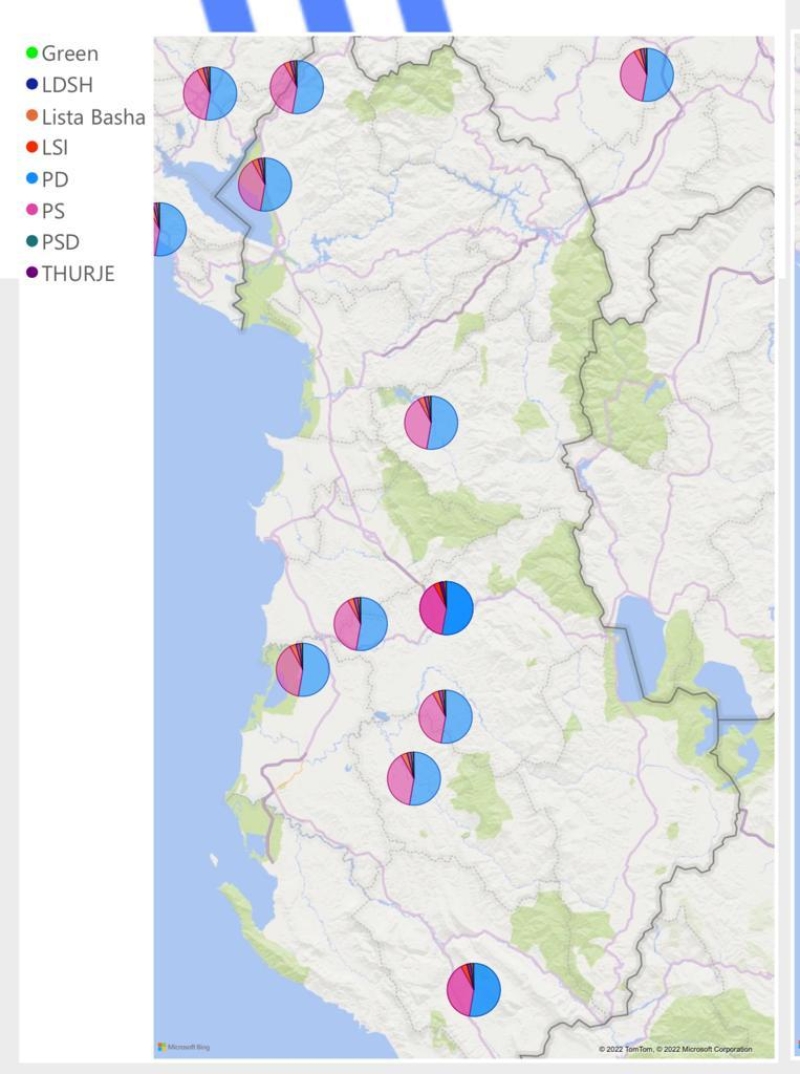Image resolution: width=800 pixels, height=1074 pixels.
Task: Select the pie chart beside the northwestern lake
Action: coord(265,184)
